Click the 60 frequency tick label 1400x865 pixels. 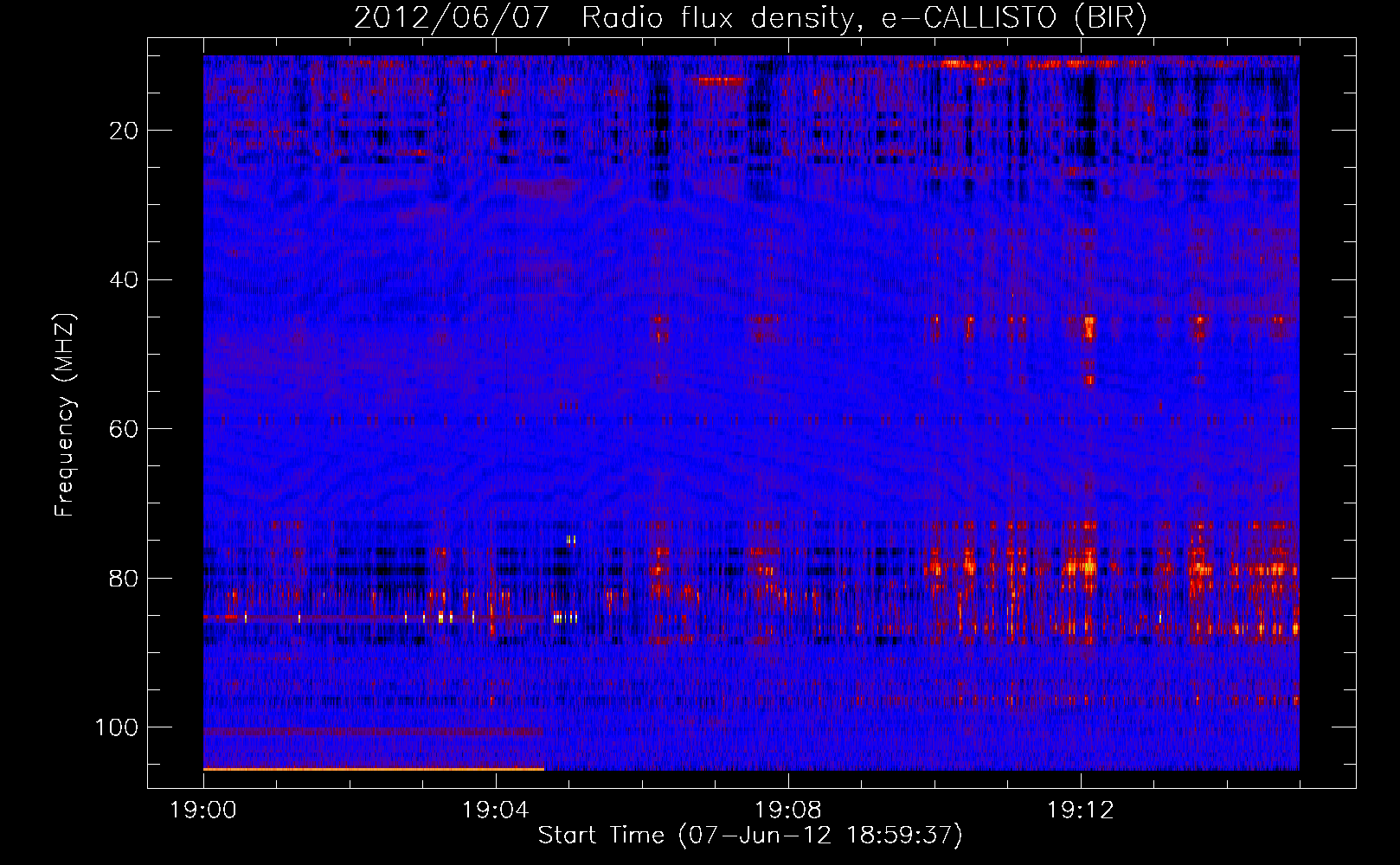pyautogui.click(x=125, y=429)
